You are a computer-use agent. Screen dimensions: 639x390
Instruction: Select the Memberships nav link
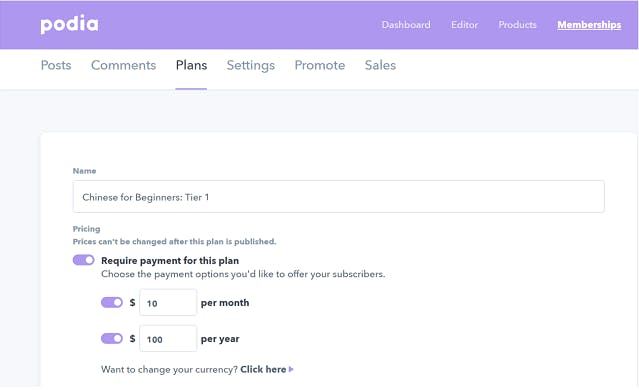pyautogui.click(x=589, y=25)
